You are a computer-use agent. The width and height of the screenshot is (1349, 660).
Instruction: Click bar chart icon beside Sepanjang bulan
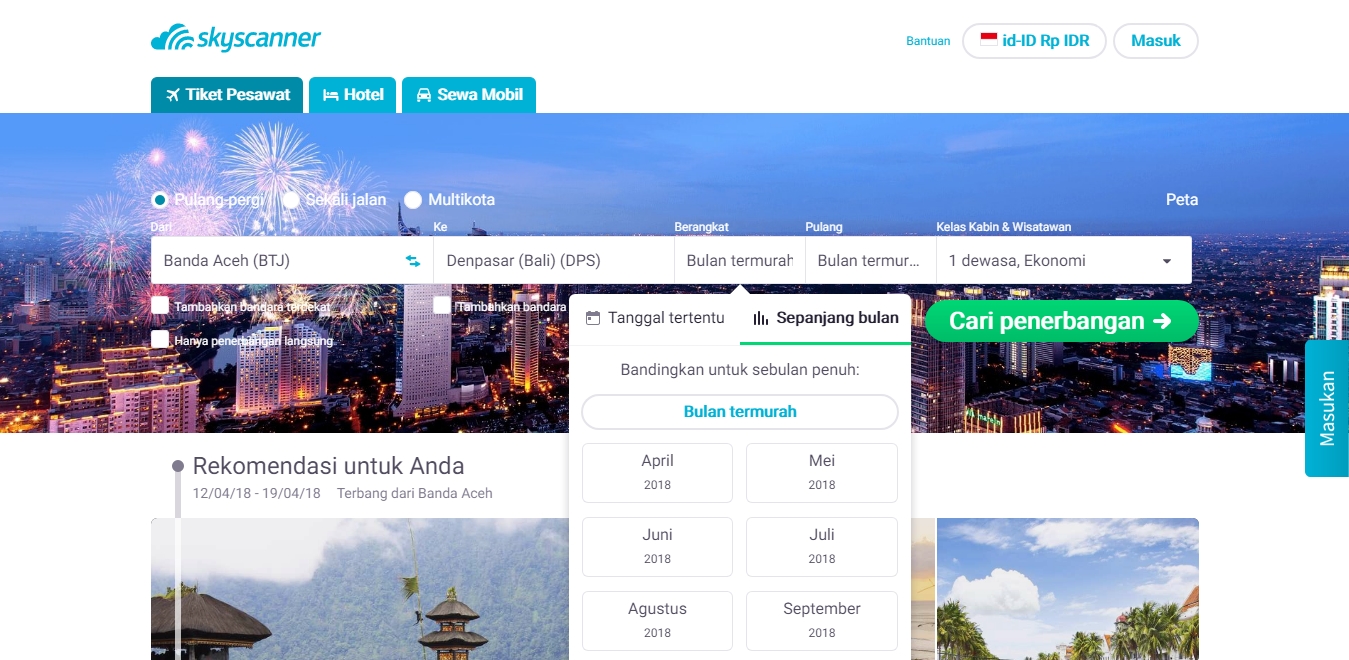point(761,318)
